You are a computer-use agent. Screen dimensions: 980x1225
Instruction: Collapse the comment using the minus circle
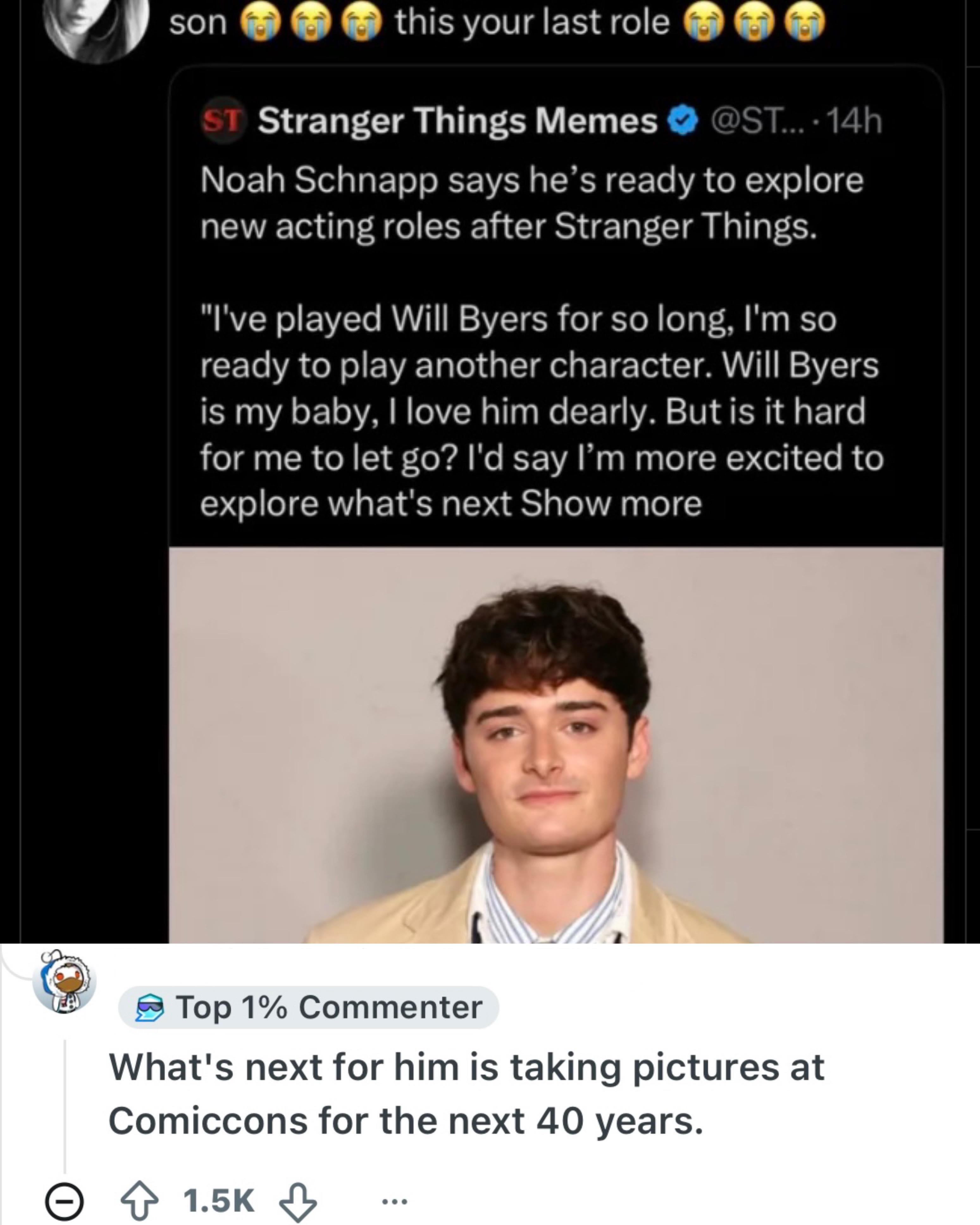click(x=64, y=1202)
